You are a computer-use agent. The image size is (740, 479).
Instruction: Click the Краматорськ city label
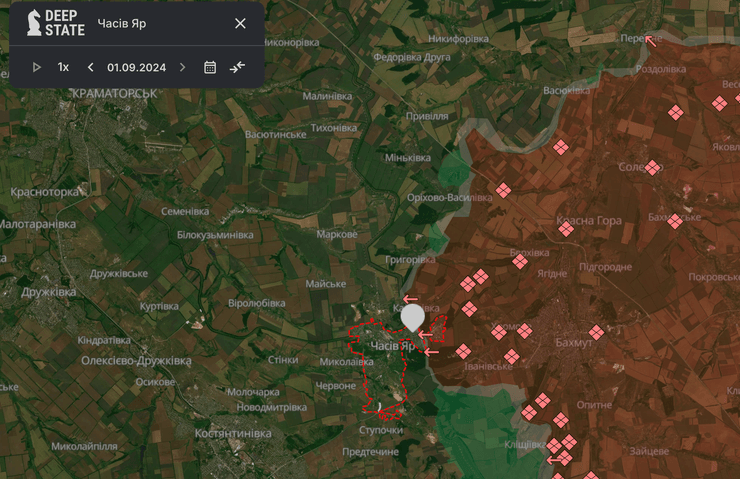[115, 93]
